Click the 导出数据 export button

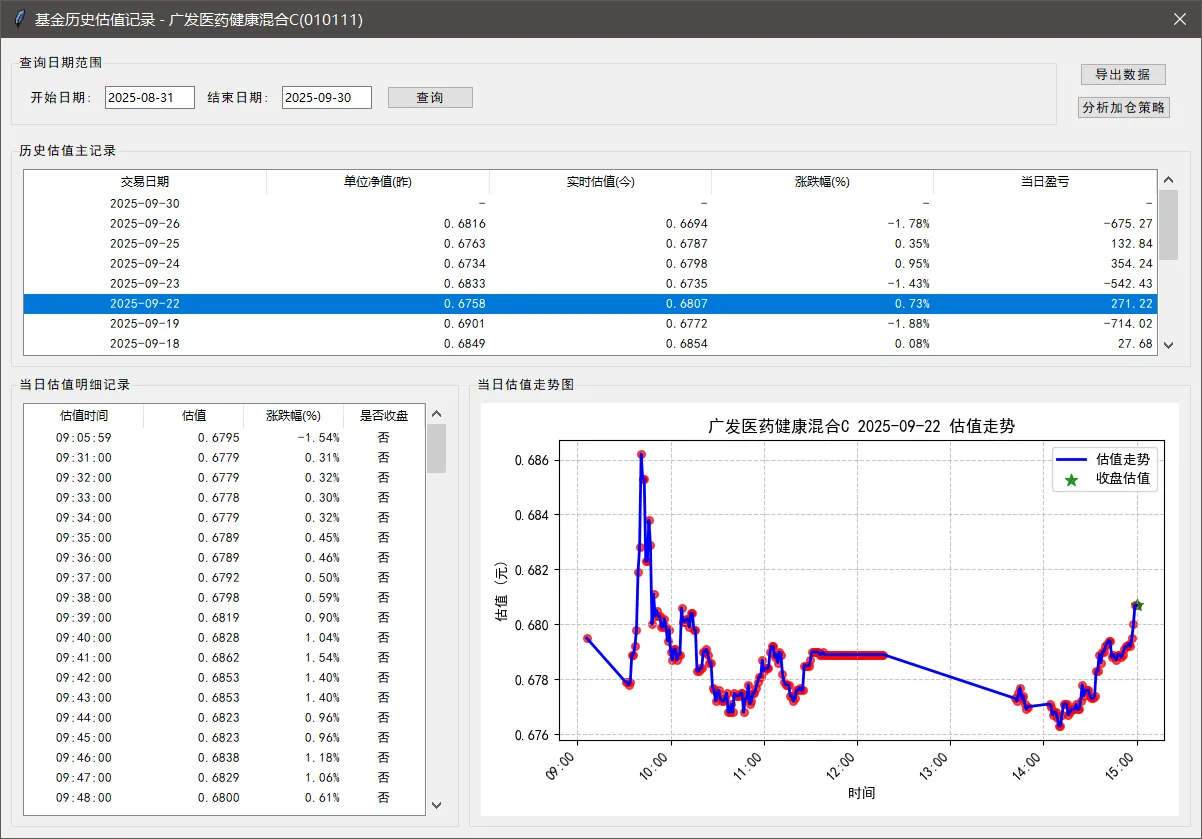[x=1122, y=73]
